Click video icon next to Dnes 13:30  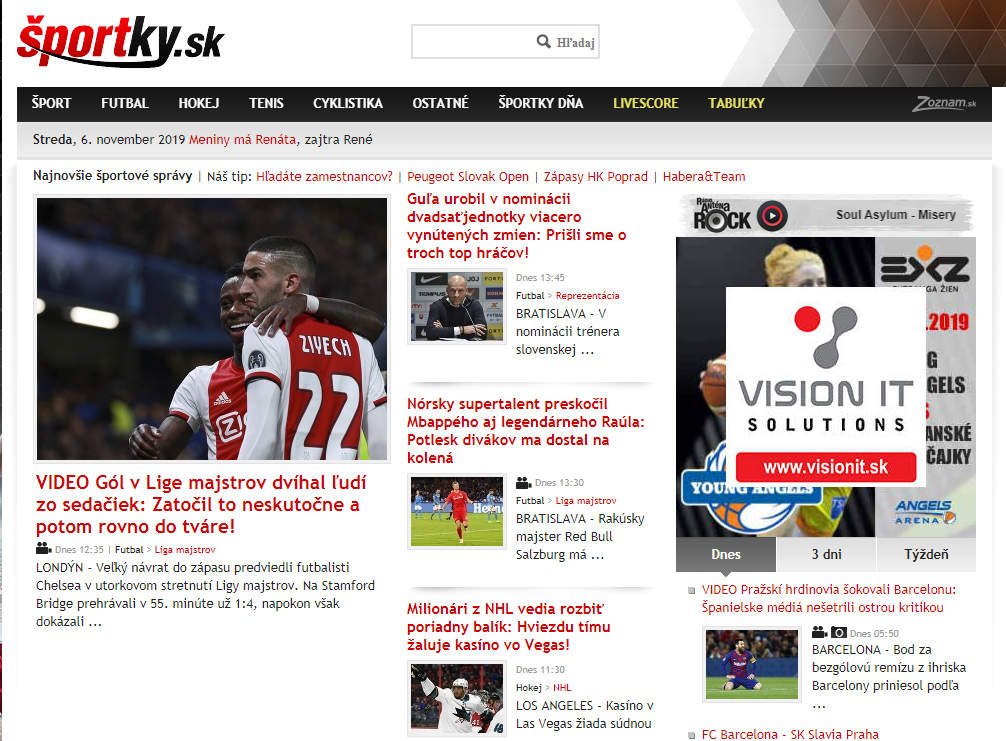point(524,482)
